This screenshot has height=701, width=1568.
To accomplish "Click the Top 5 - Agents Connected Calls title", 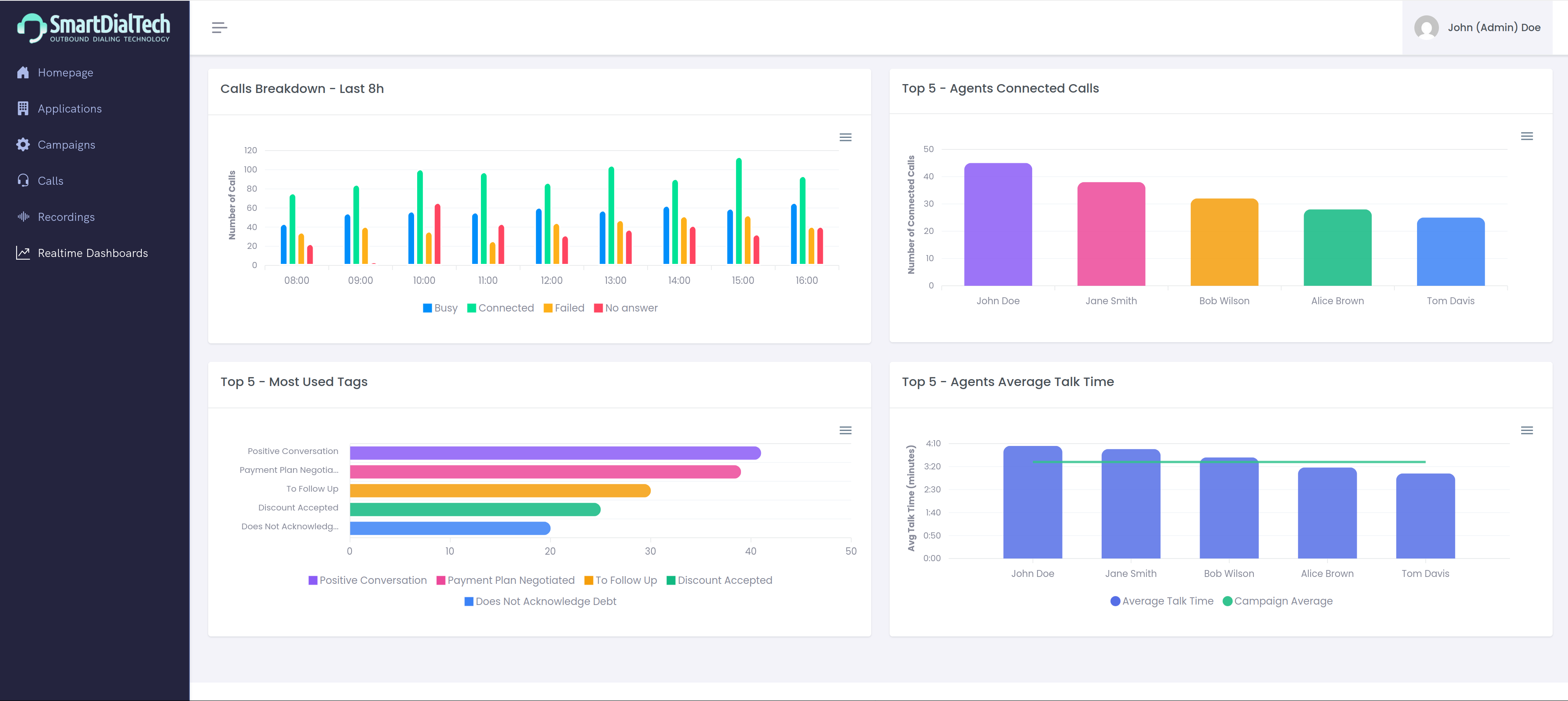I will click(1000, 88).
